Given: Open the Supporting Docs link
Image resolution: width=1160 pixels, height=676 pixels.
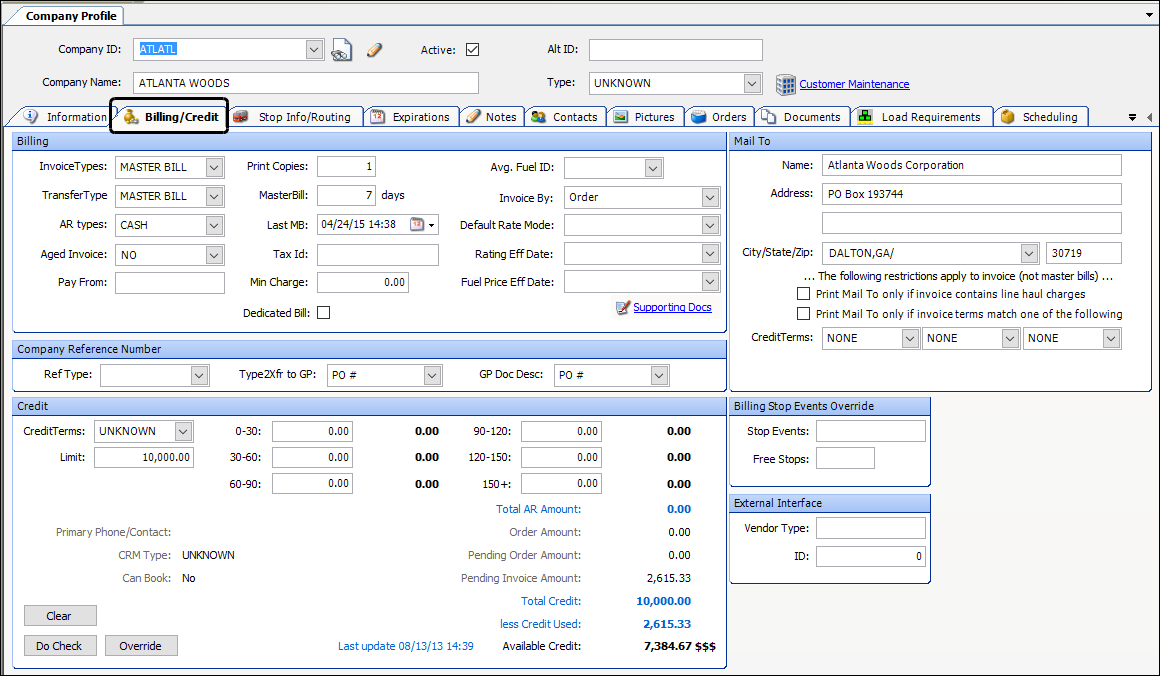Looking at the screenshot, I should (672, 308).
